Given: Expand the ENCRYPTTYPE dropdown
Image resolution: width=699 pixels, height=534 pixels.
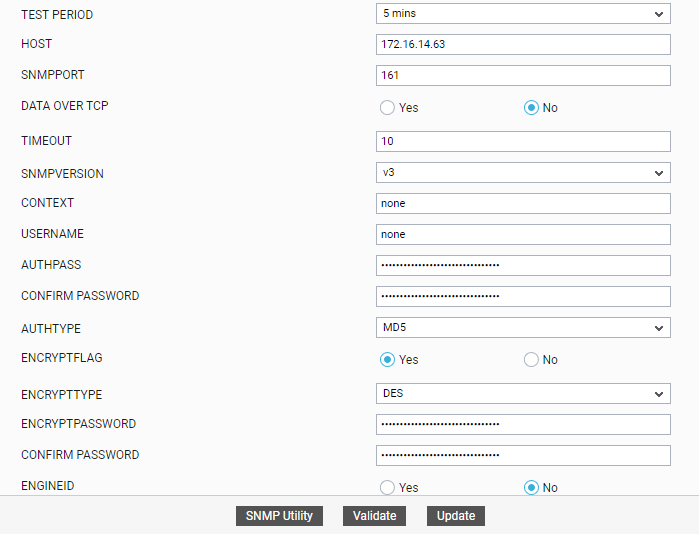Looking at the screenshot, I should pyautogui.click(x=523, y=394).
